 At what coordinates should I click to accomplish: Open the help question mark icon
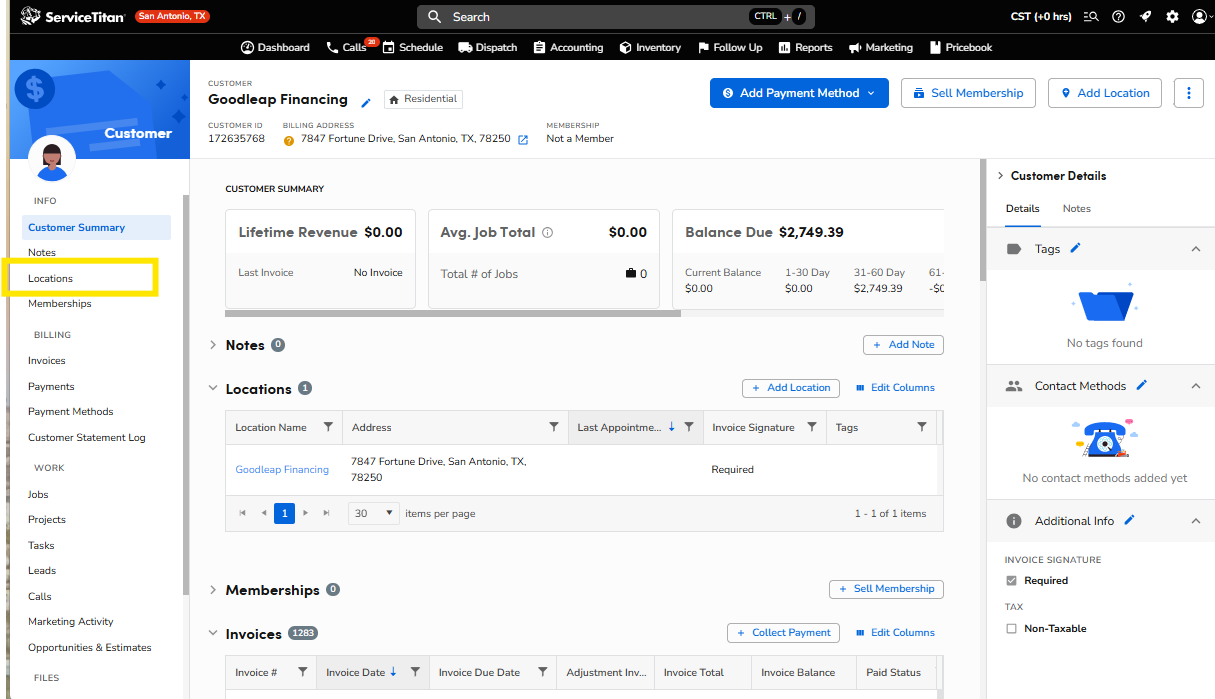point(1118,16)
